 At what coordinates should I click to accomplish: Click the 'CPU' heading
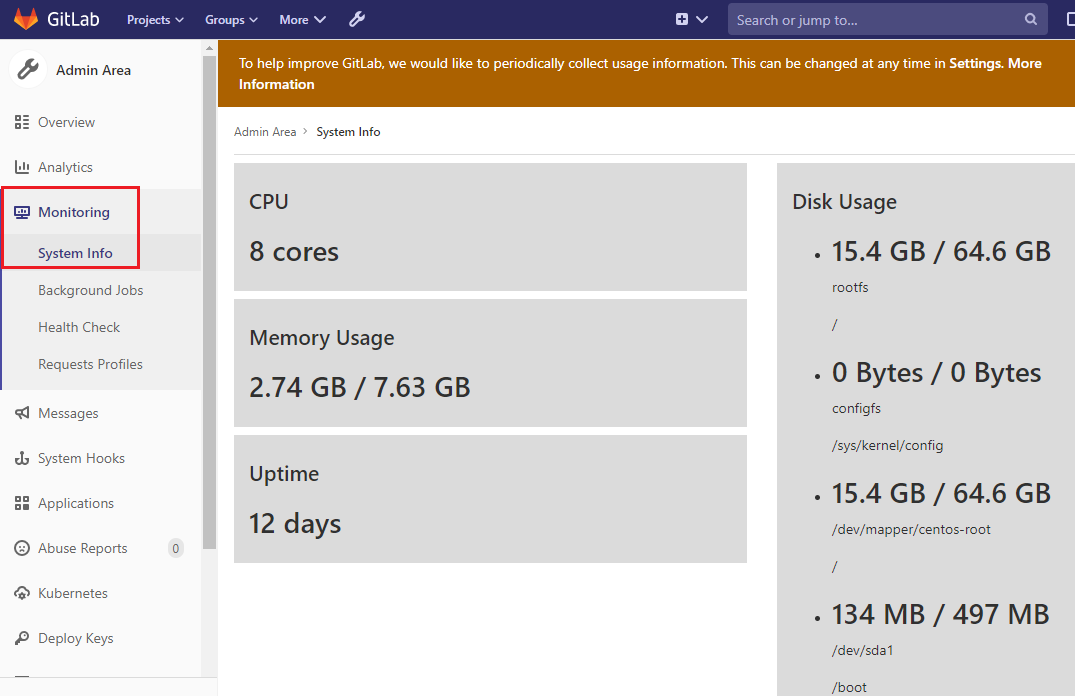[269, 202]
